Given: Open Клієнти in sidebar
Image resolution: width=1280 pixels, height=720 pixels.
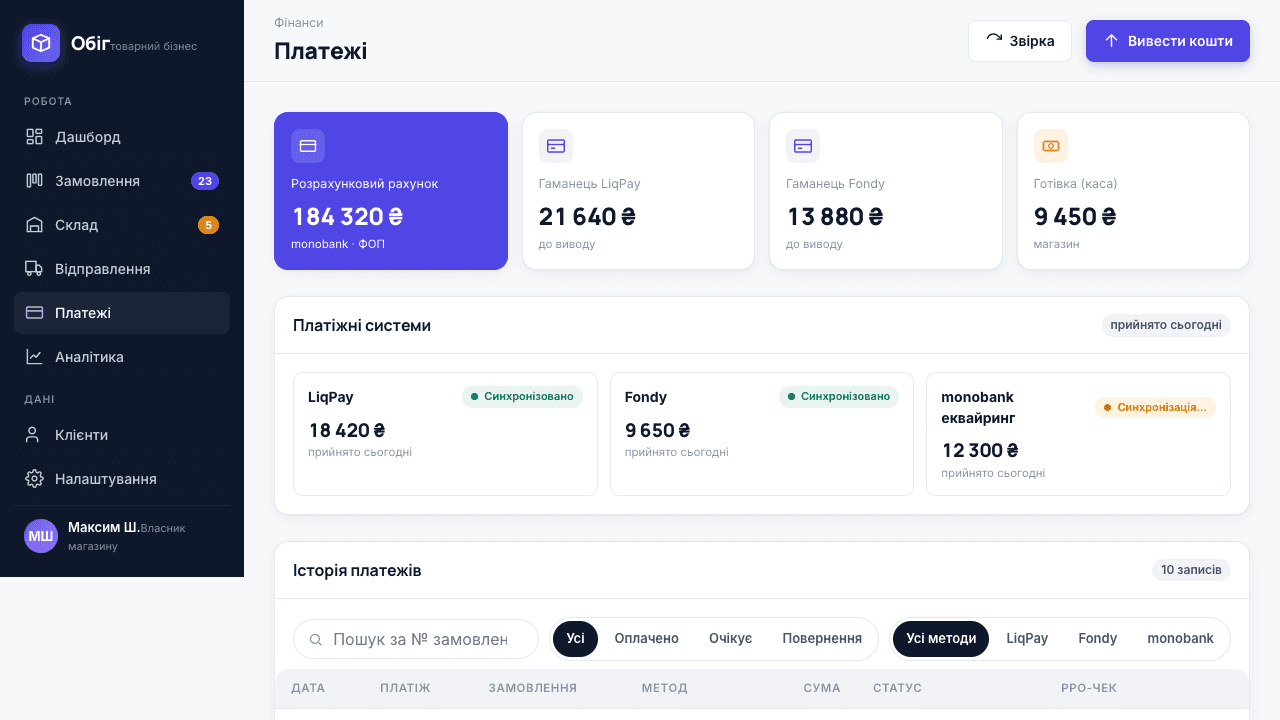Looking at the screenshot, I should pos(122,435).
